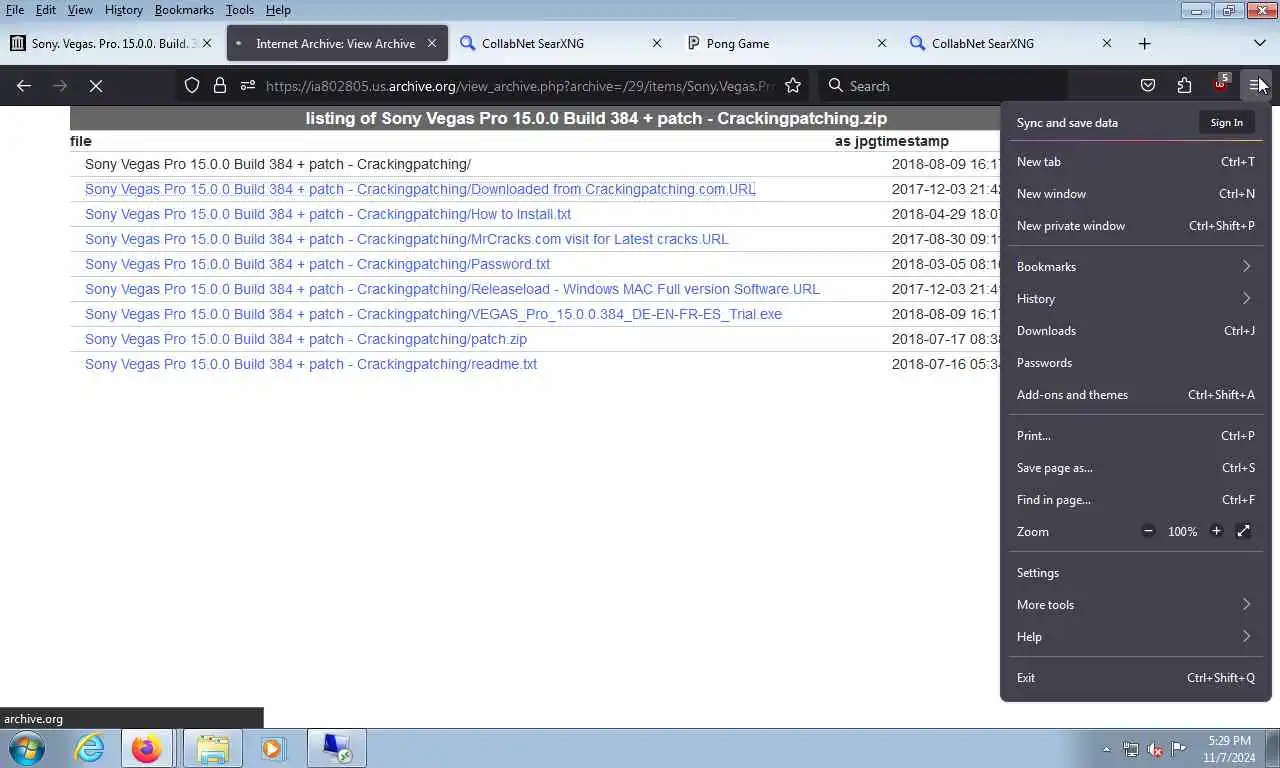The height and width of the screenshot is (768, 1280).
Task: Close the first CollabNet SearXNG tab
Action: pyautogui.click(x=657, y=43)
